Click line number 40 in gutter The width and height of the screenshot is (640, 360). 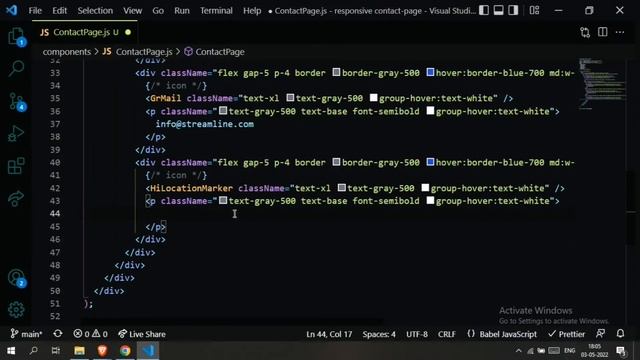click(x=55, y=162)
